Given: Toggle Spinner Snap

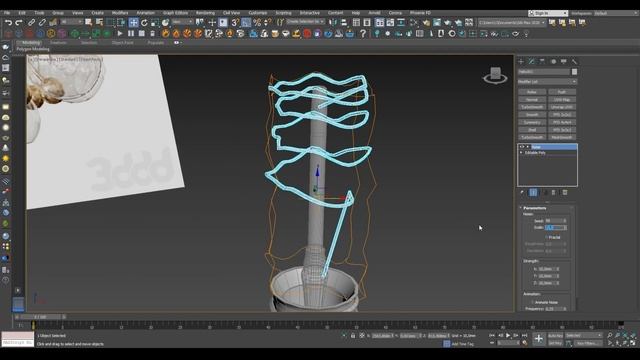Looking at the screenshot, I should coord(267,22).
